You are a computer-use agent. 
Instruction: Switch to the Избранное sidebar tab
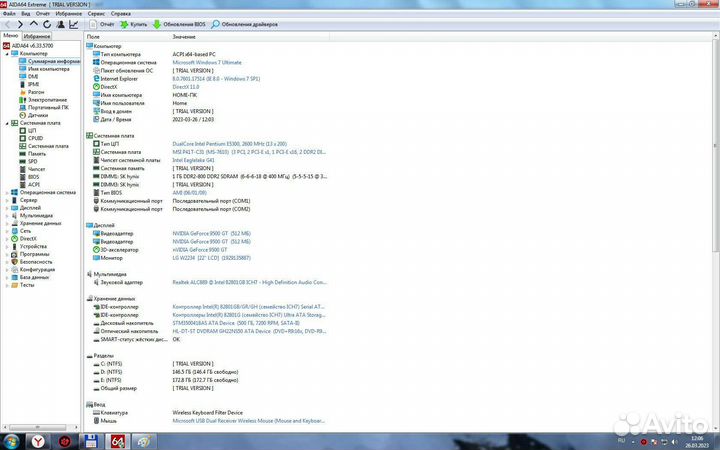tap(37, 36)
